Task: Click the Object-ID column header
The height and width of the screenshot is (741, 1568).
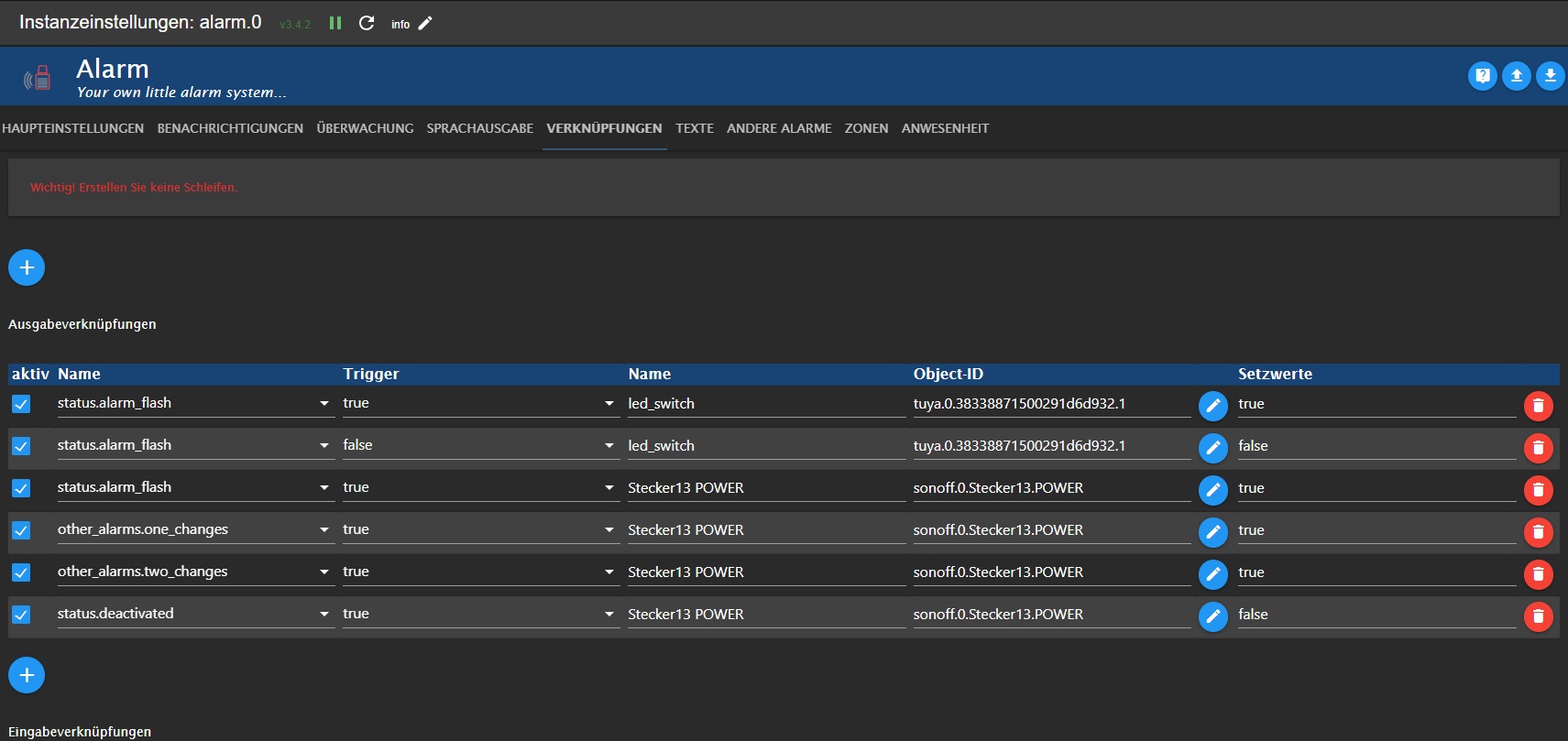Action: pos(948,374)
